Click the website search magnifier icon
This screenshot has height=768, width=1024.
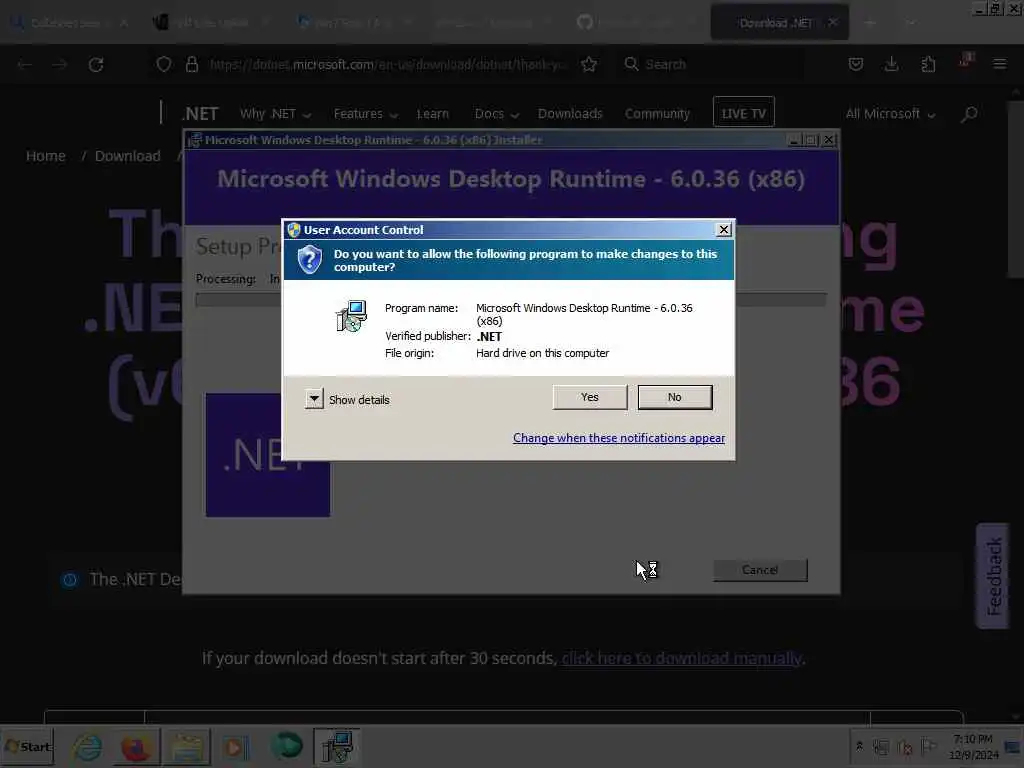[970, 114]
